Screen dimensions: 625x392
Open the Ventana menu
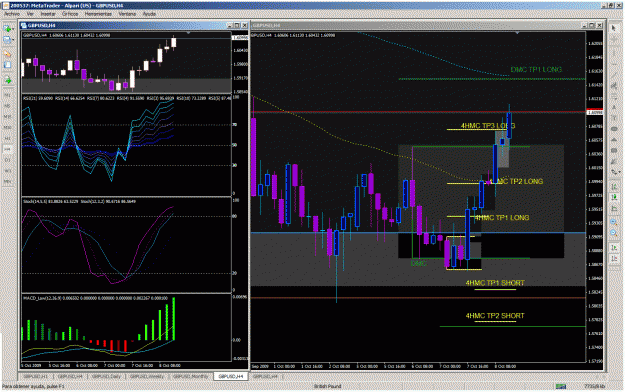tap(127, 14)
